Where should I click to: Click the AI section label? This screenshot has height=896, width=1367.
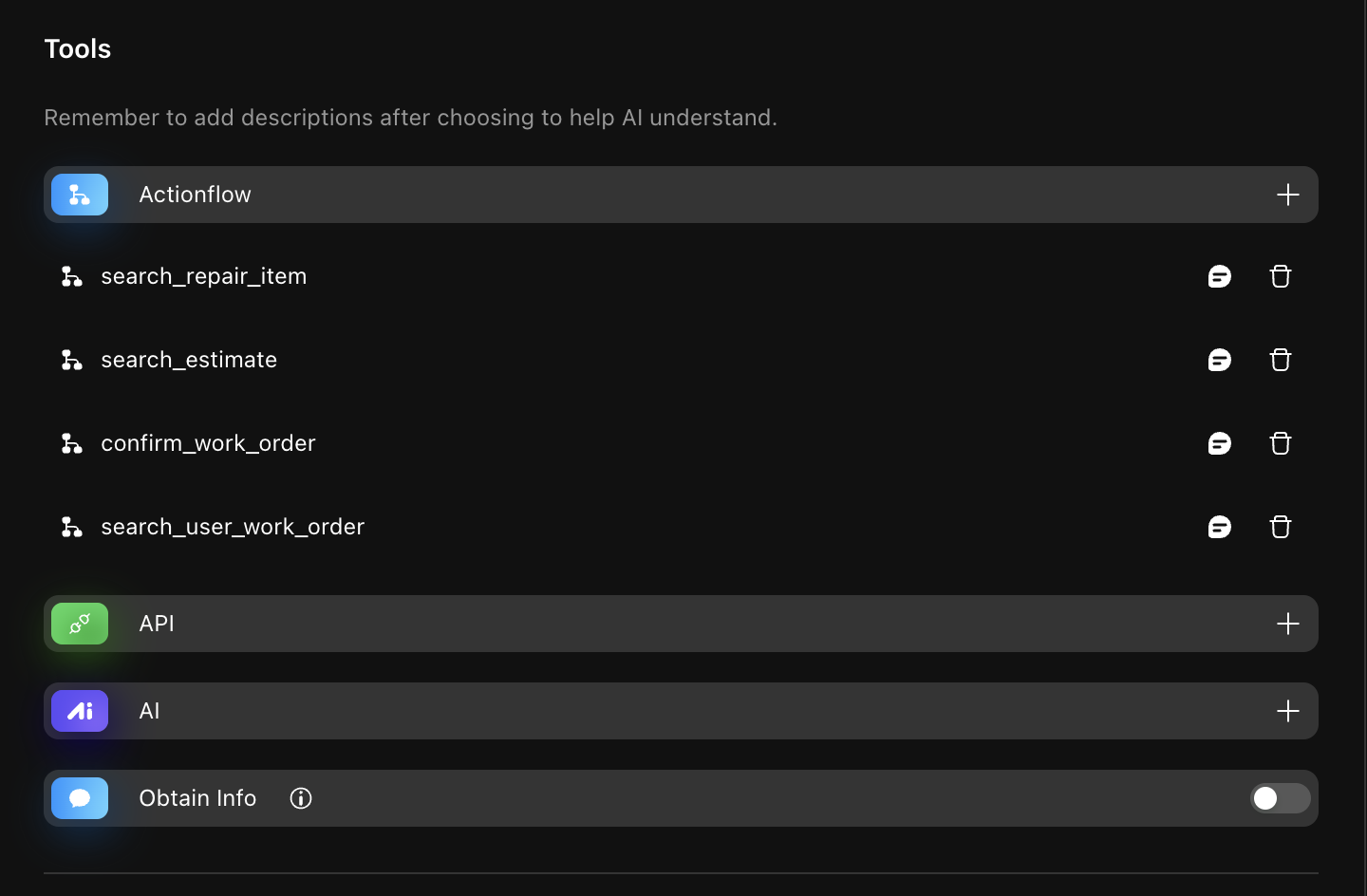(149, 711)
